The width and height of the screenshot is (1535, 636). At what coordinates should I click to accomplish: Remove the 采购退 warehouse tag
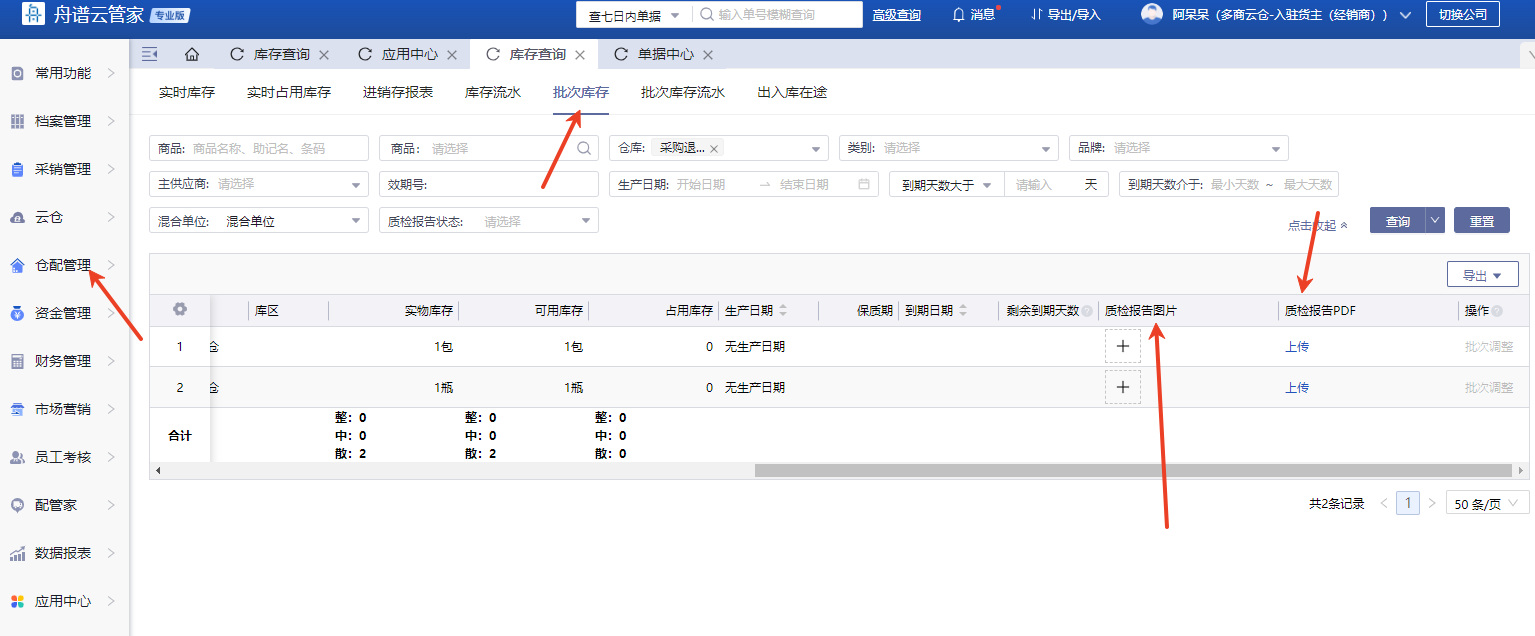(714, 149)
